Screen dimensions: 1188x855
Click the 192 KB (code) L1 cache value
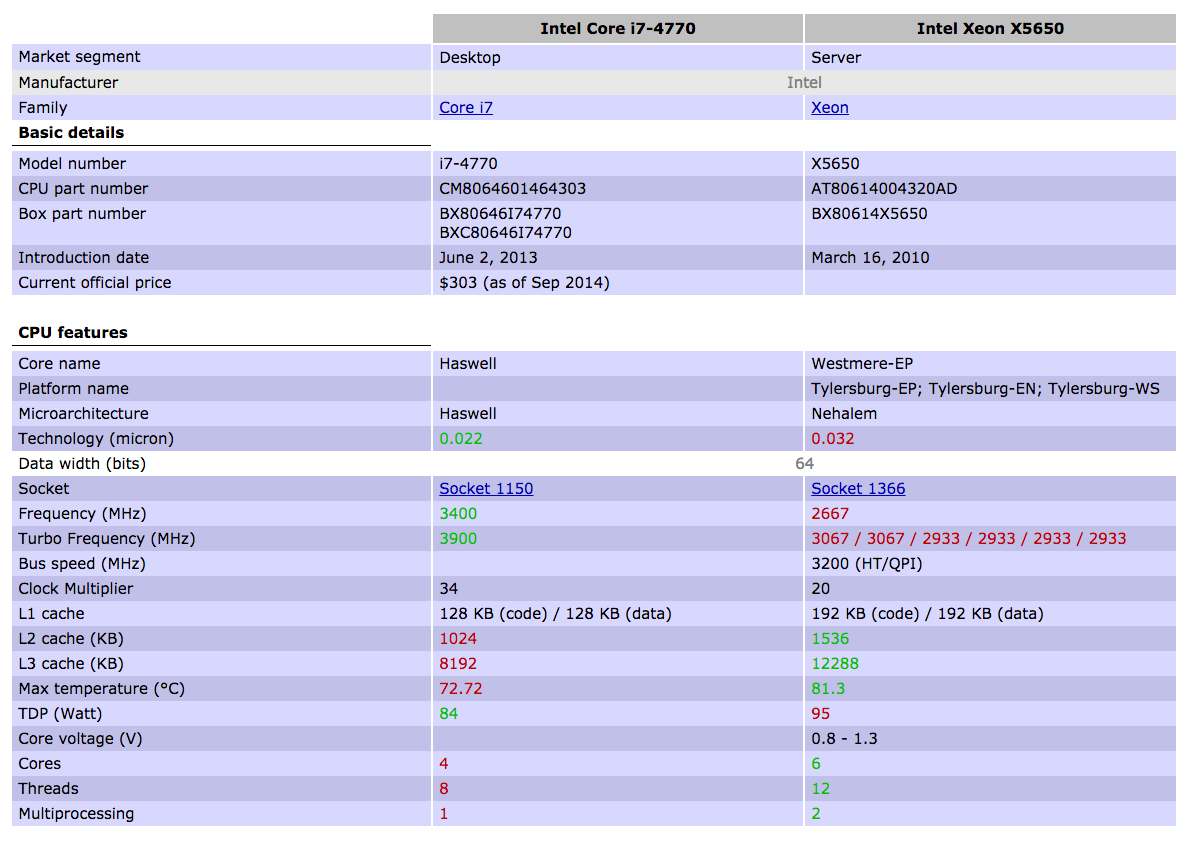927,614
